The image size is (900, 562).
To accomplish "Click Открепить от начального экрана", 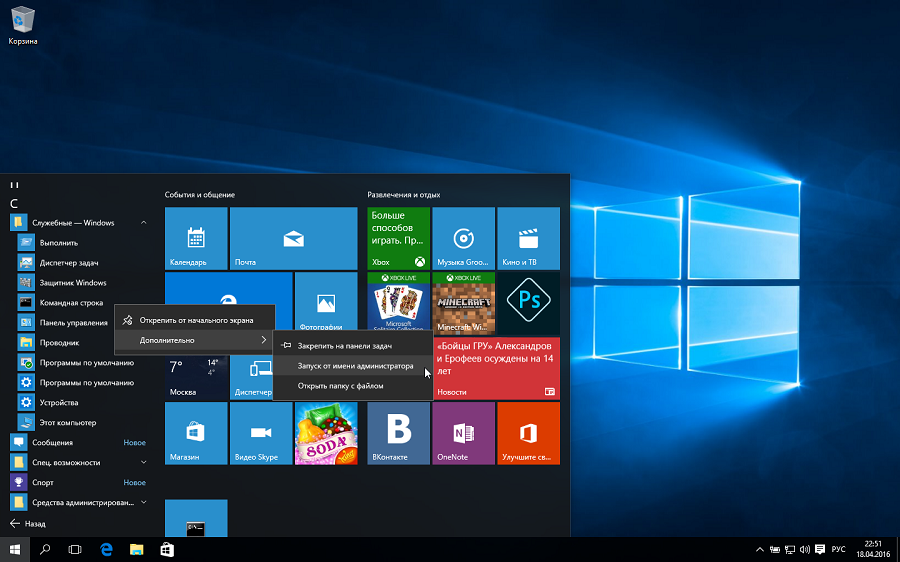I will pyautogui.click(x=196, y=320).
